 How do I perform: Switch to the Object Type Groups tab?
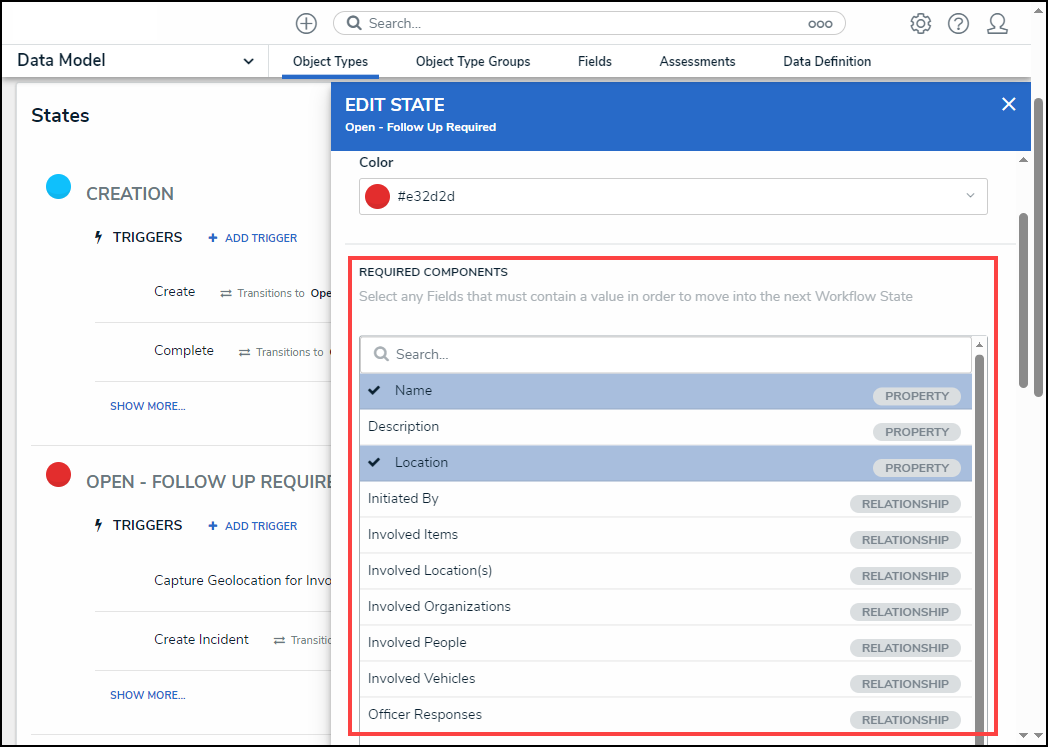point(473,62)
